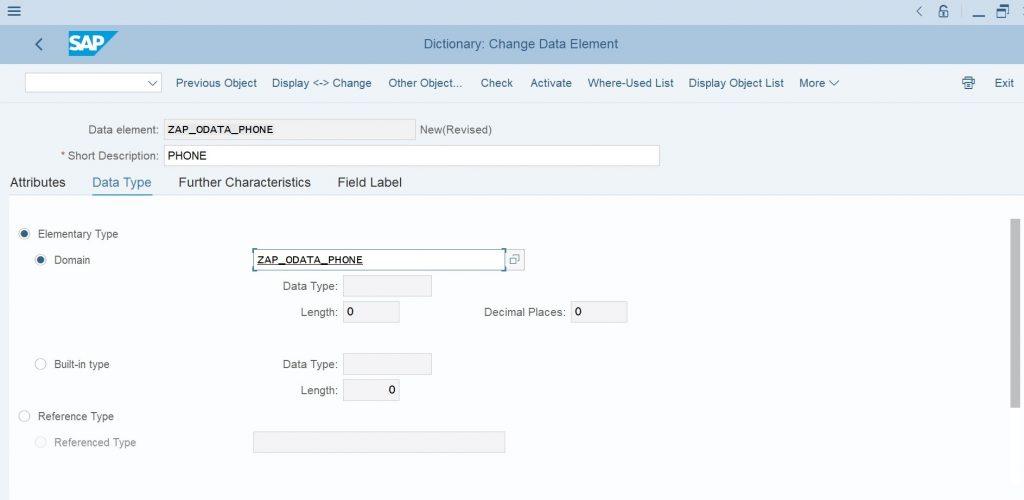The height and width of the screenshot is (500, 1024).
Task: Click the Exit button
Action: pyautogui.click(x=1004, y=83)
